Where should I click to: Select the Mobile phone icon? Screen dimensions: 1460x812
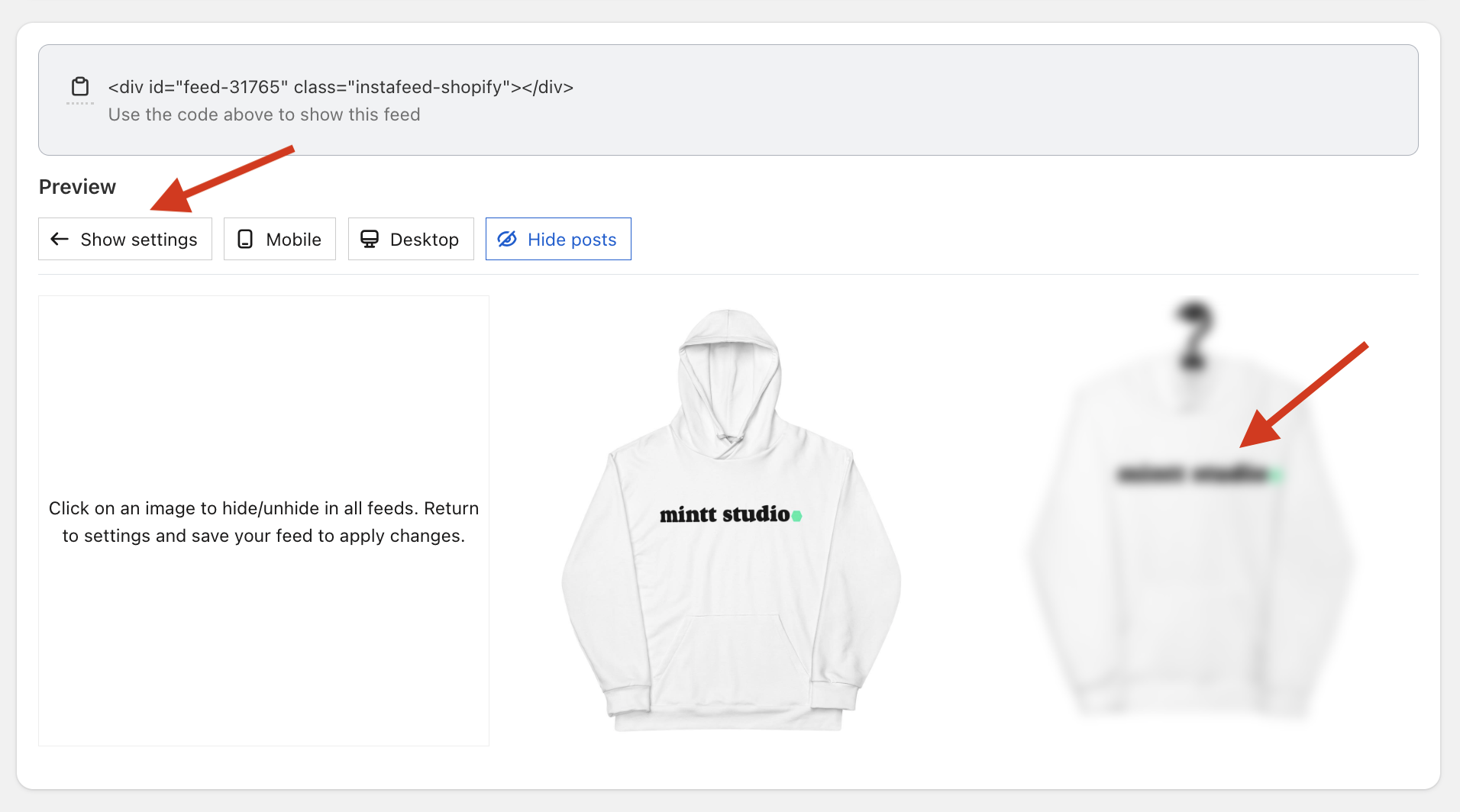click(244, 239)
